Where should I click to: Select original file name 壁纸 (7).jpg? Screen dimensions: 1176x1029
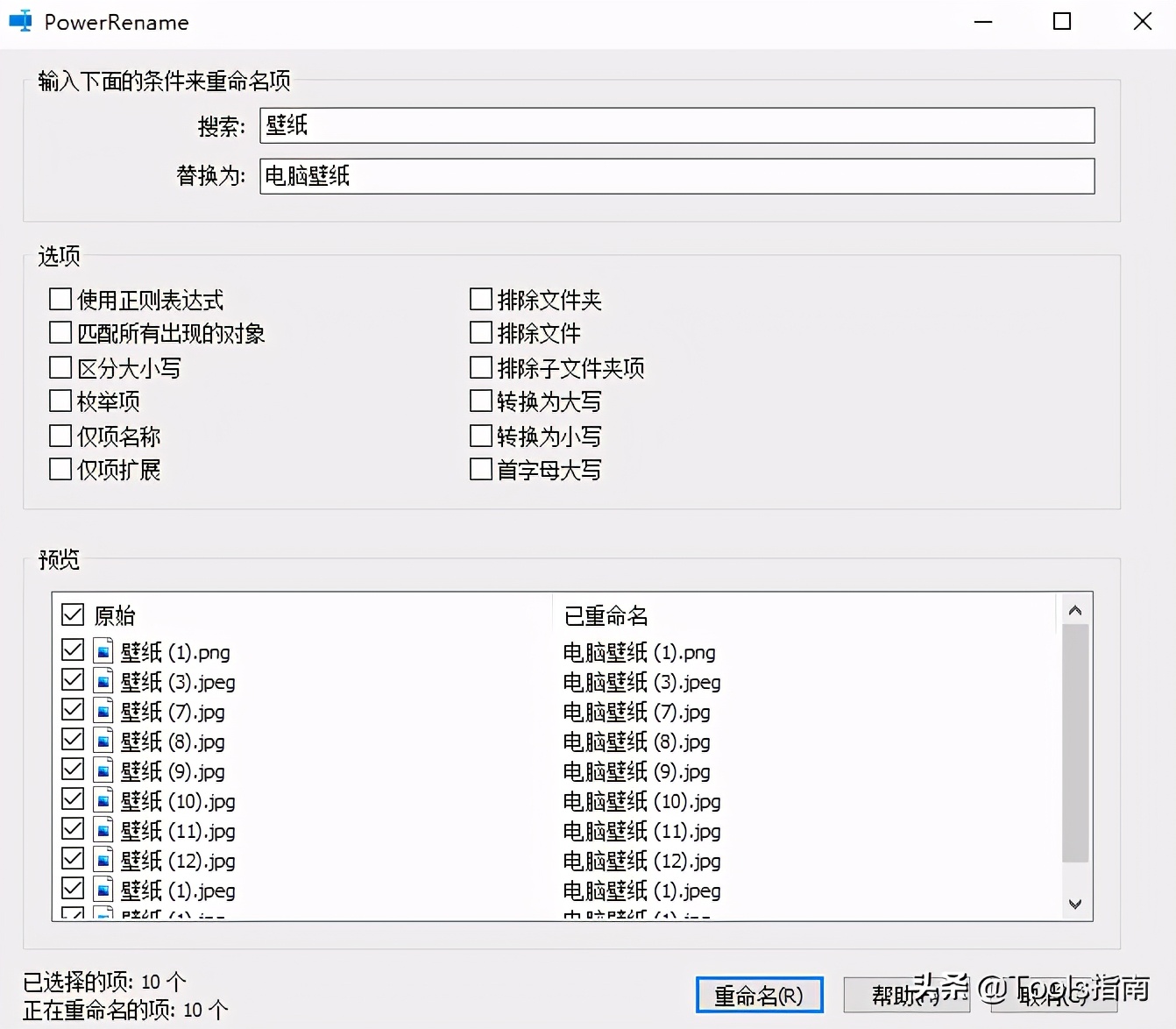pos(173,712)
